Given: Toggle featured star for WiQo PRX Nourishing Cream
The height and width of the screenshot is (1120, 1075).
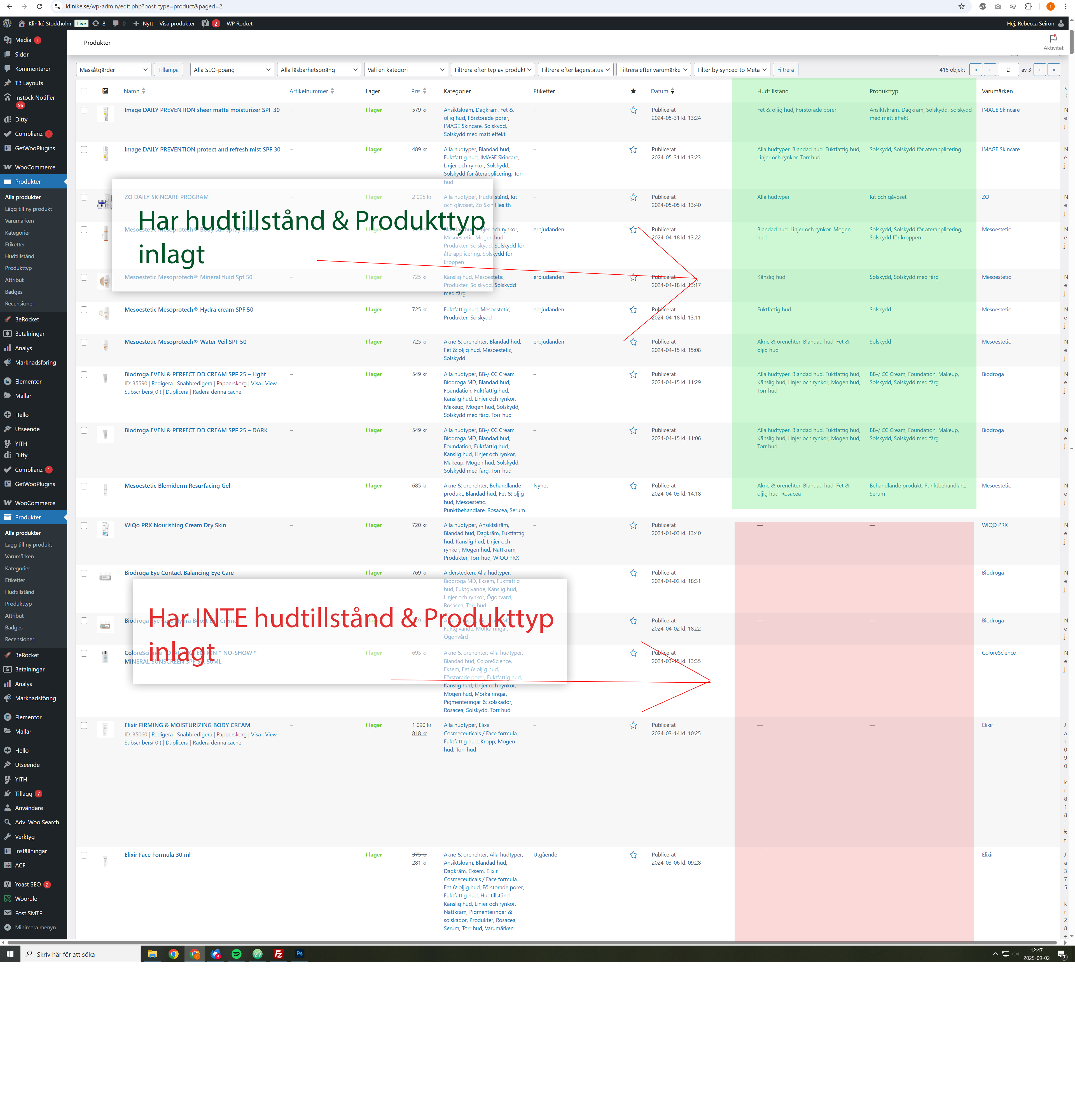Looking at the screenshot, I should (x=633, y=526).
